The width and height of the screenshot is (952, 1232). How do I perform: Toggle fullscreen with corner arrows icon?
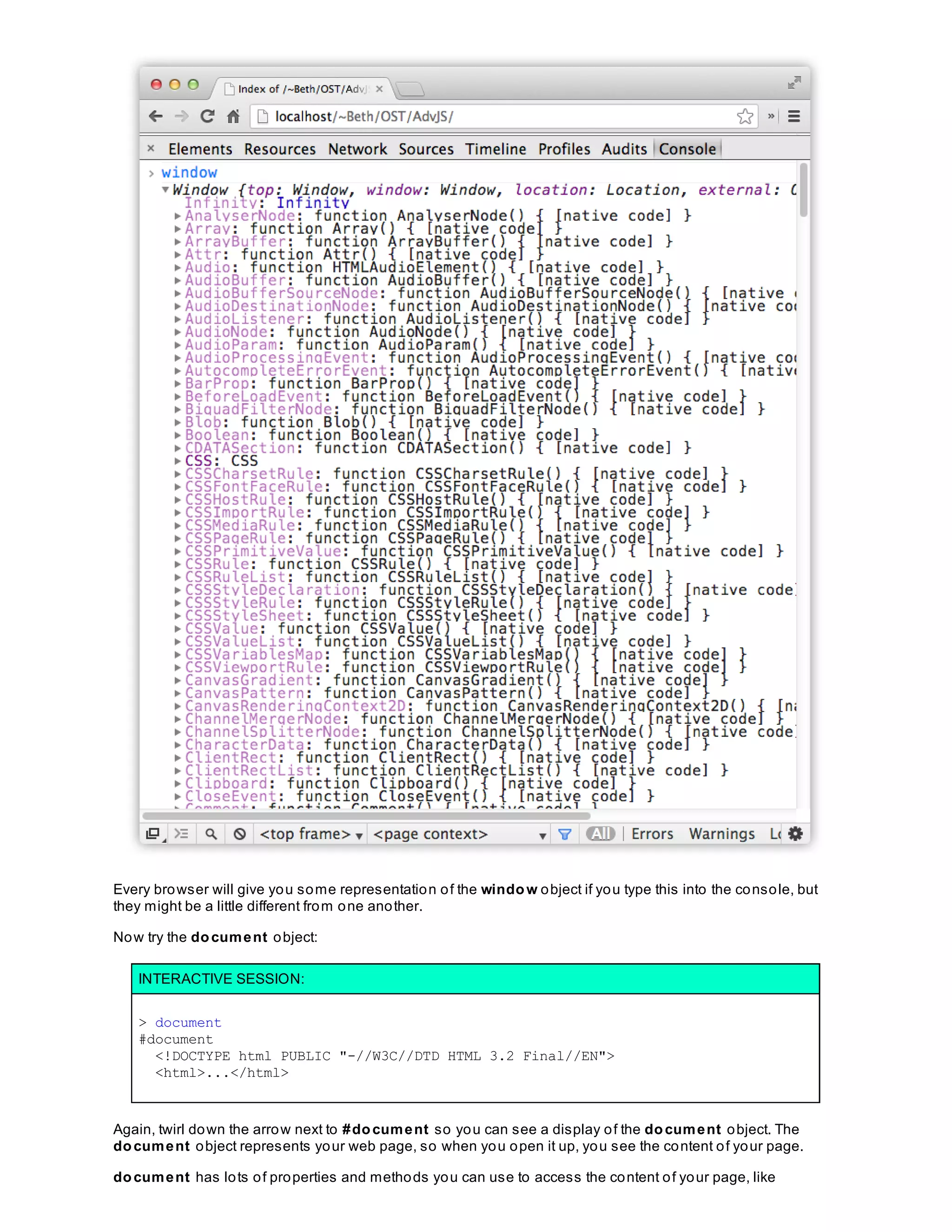click(794, 83)
